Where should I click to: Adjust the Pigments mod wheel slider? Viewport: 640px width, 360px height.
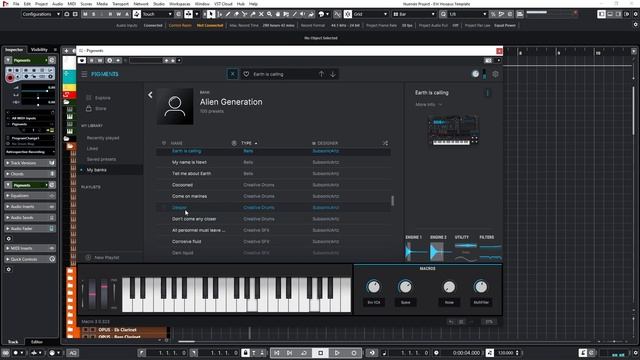104,294
